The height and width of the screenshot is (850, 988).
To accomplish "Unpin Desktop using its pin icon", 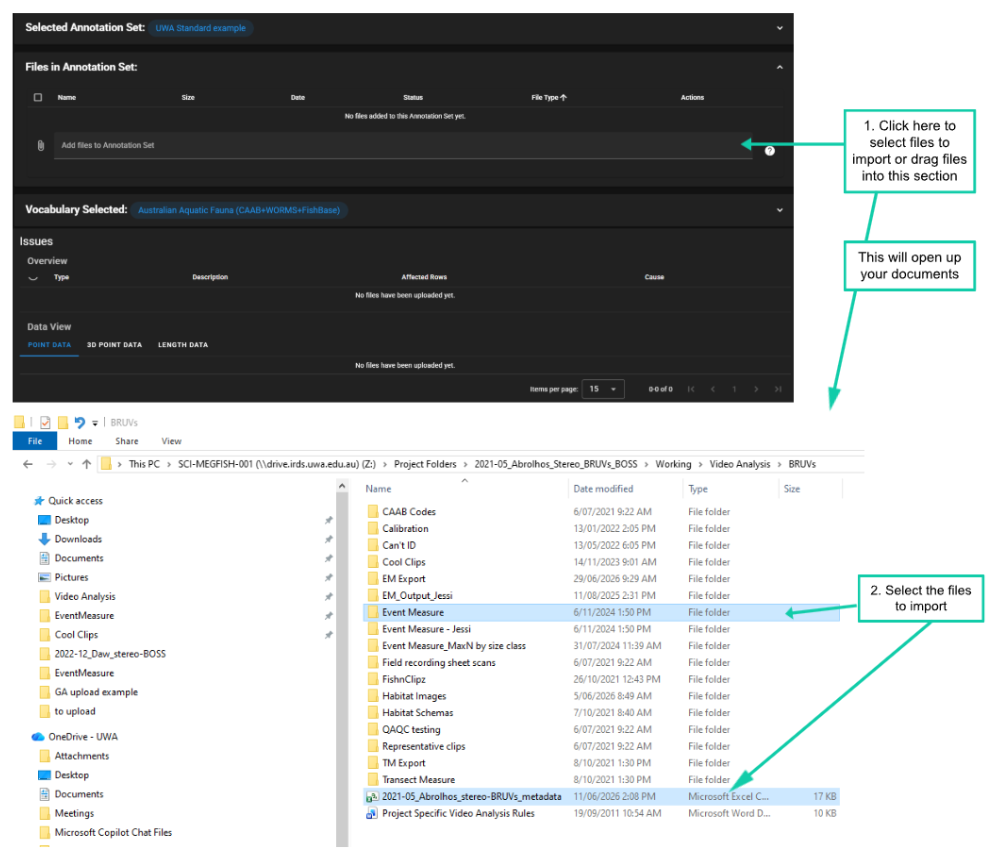I will (x=328, y=520).
